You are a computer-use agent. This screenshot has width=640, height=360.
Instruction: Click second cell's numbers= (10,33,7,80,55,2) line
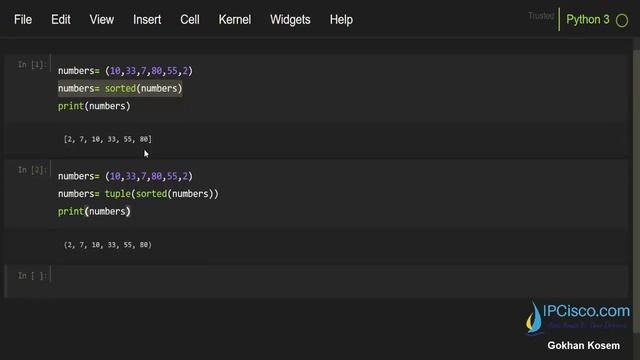(x=125, y=176)
